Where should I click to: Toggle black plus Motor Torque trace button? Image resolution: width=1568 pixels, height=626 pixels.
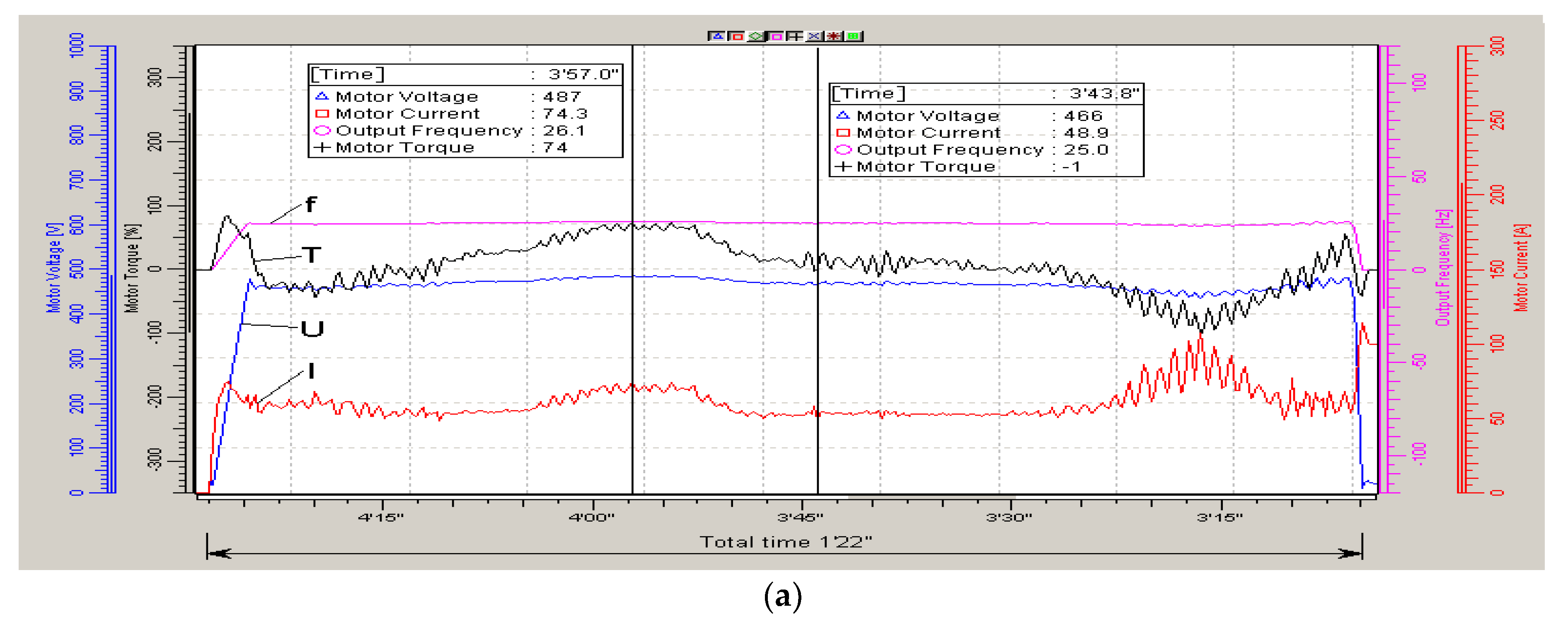(x=795, y=36)
